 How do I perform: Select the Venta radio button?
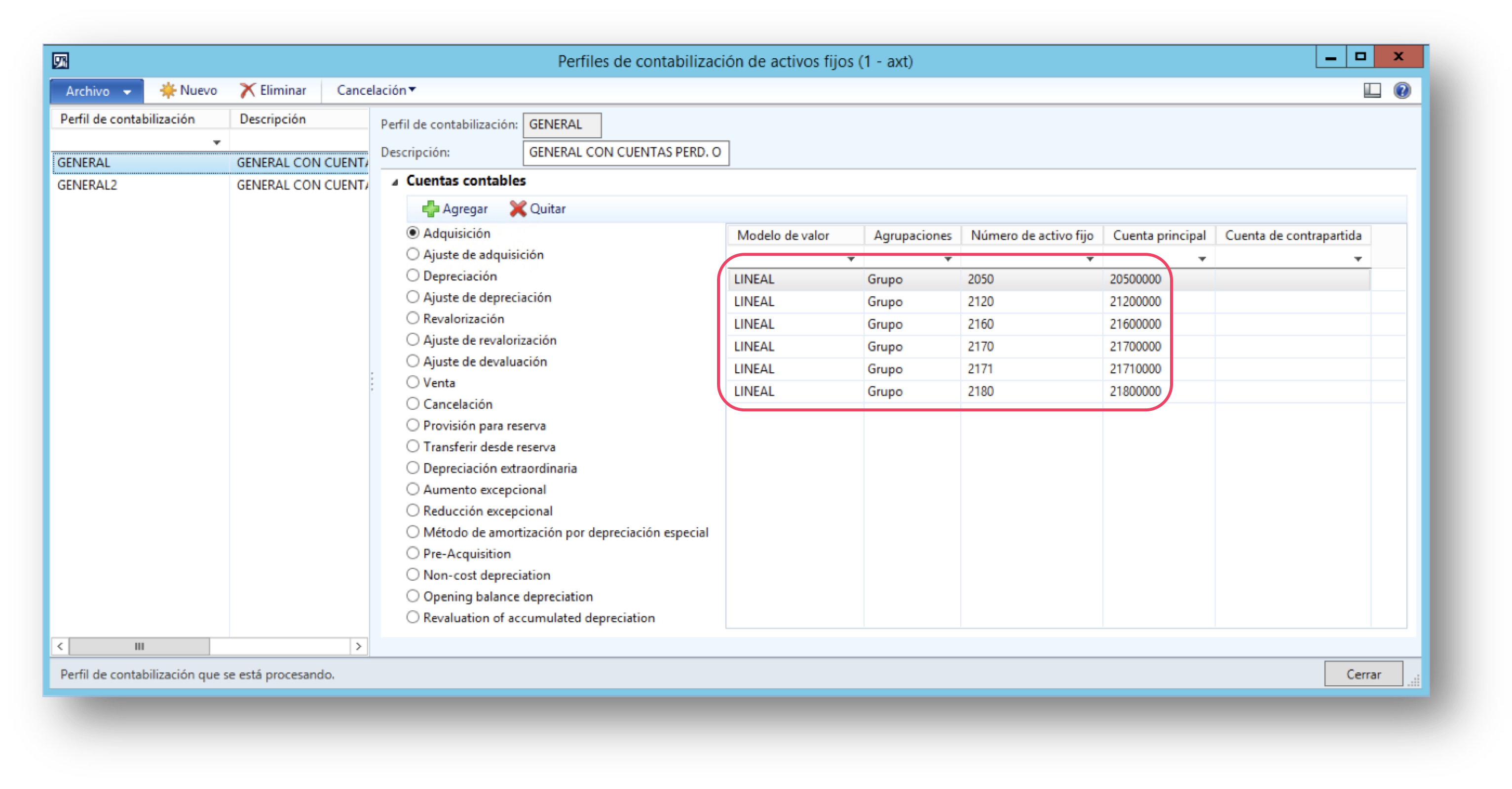point(413,382)
